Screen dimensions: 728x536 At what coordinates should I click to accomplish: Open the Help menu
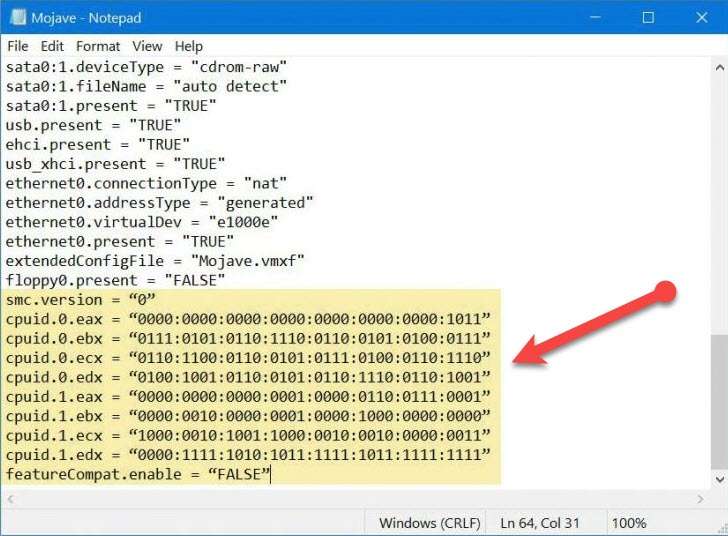(188, 46)
